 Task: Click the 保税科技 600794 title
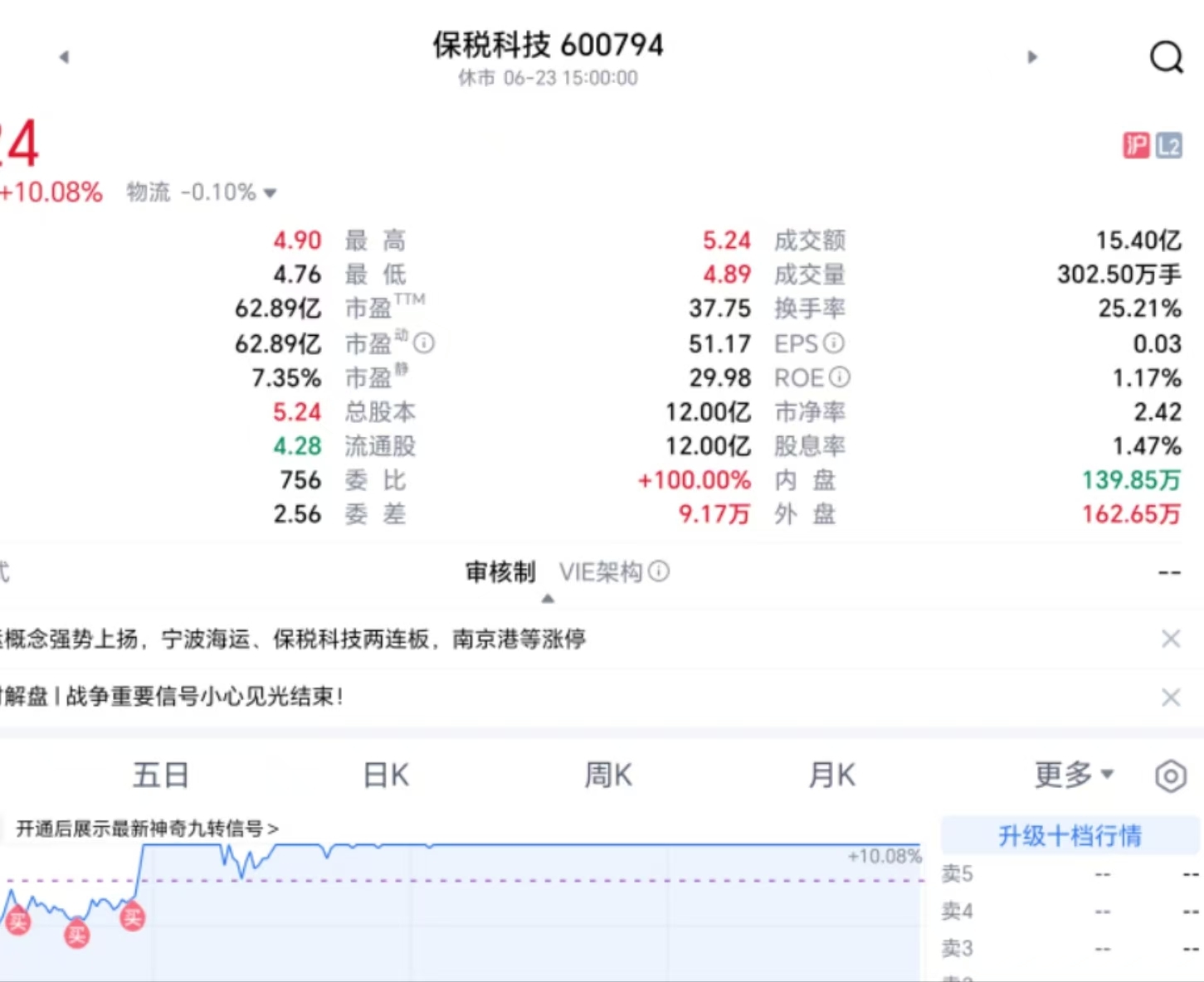tap(548, 45)
